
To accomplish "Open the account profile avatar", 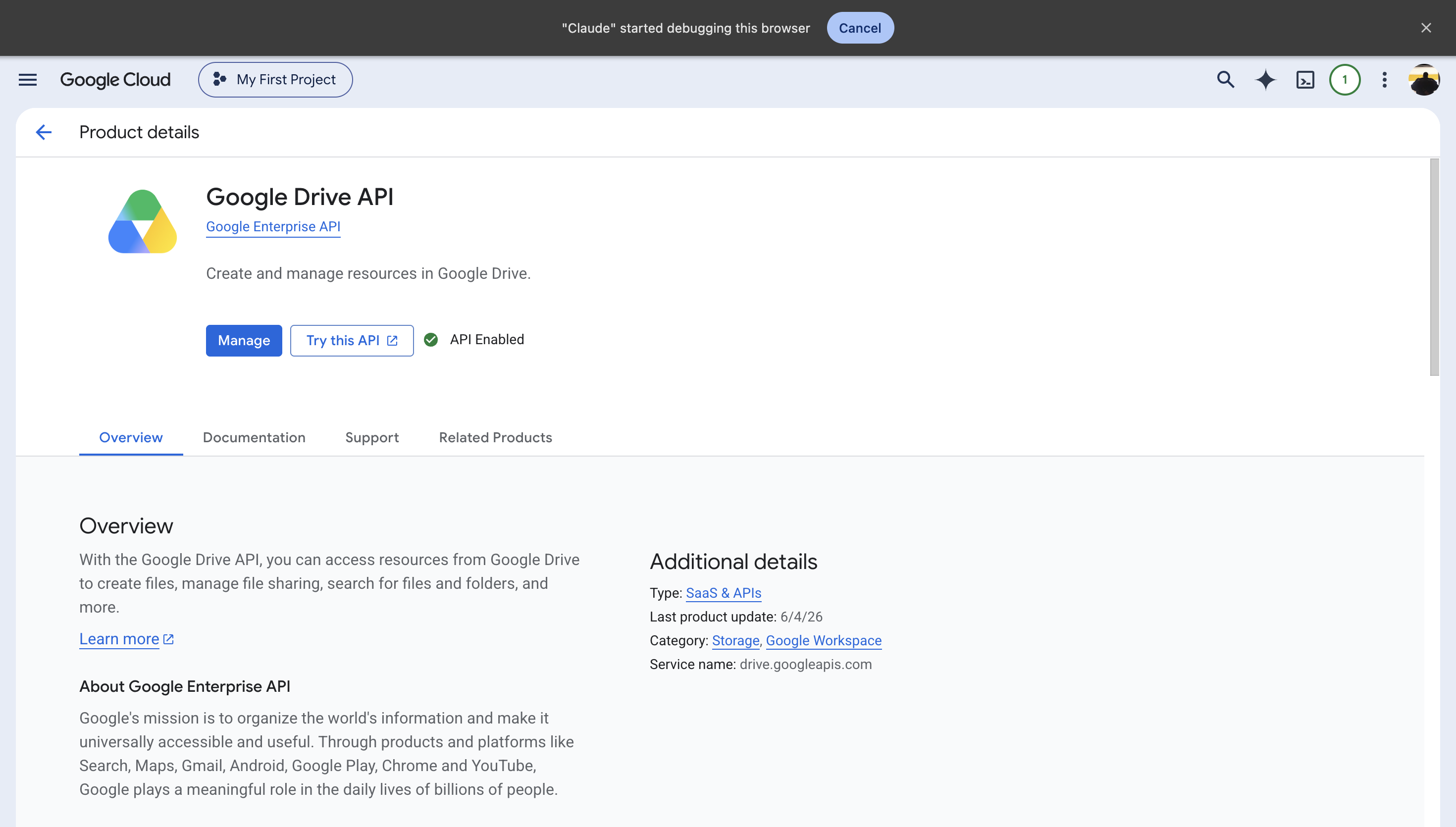I will tap(1424, 80).
